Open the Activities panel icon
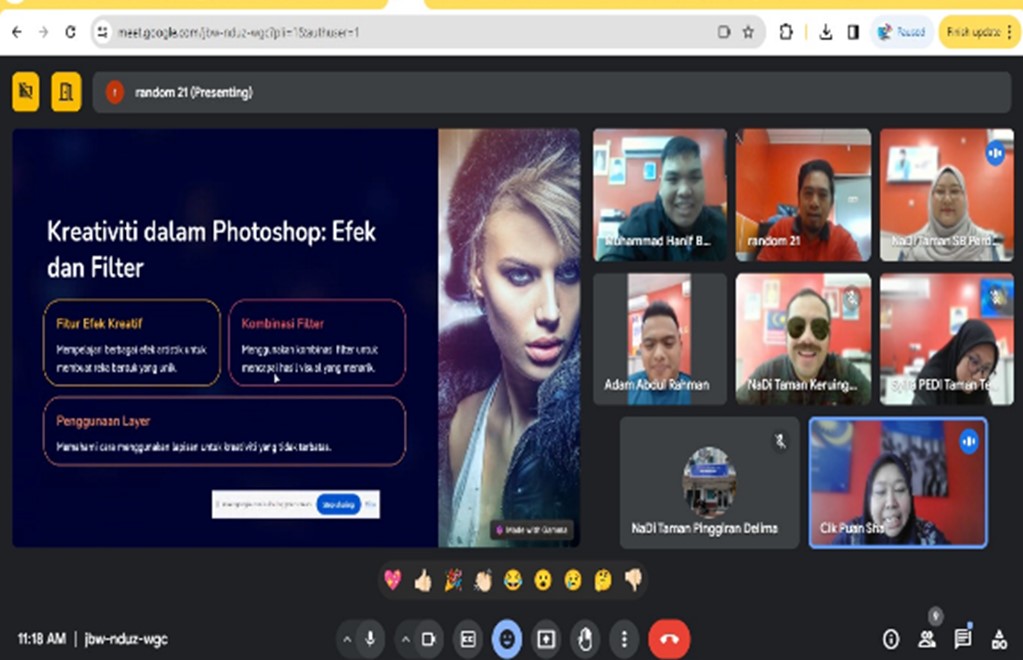This screenshot has height=660, width=1023. (x=997, y=639)
